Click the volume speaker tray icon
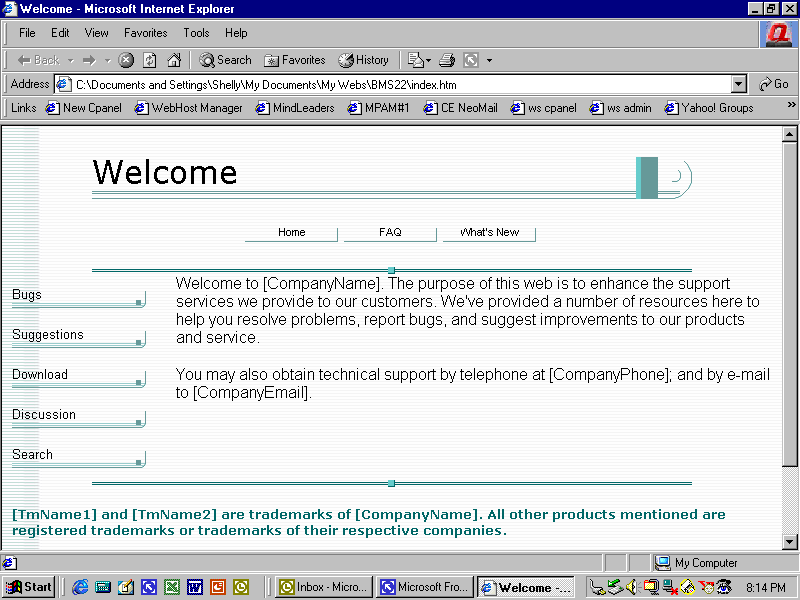This screenshot has width=800, height=600. tap(632, 587)
